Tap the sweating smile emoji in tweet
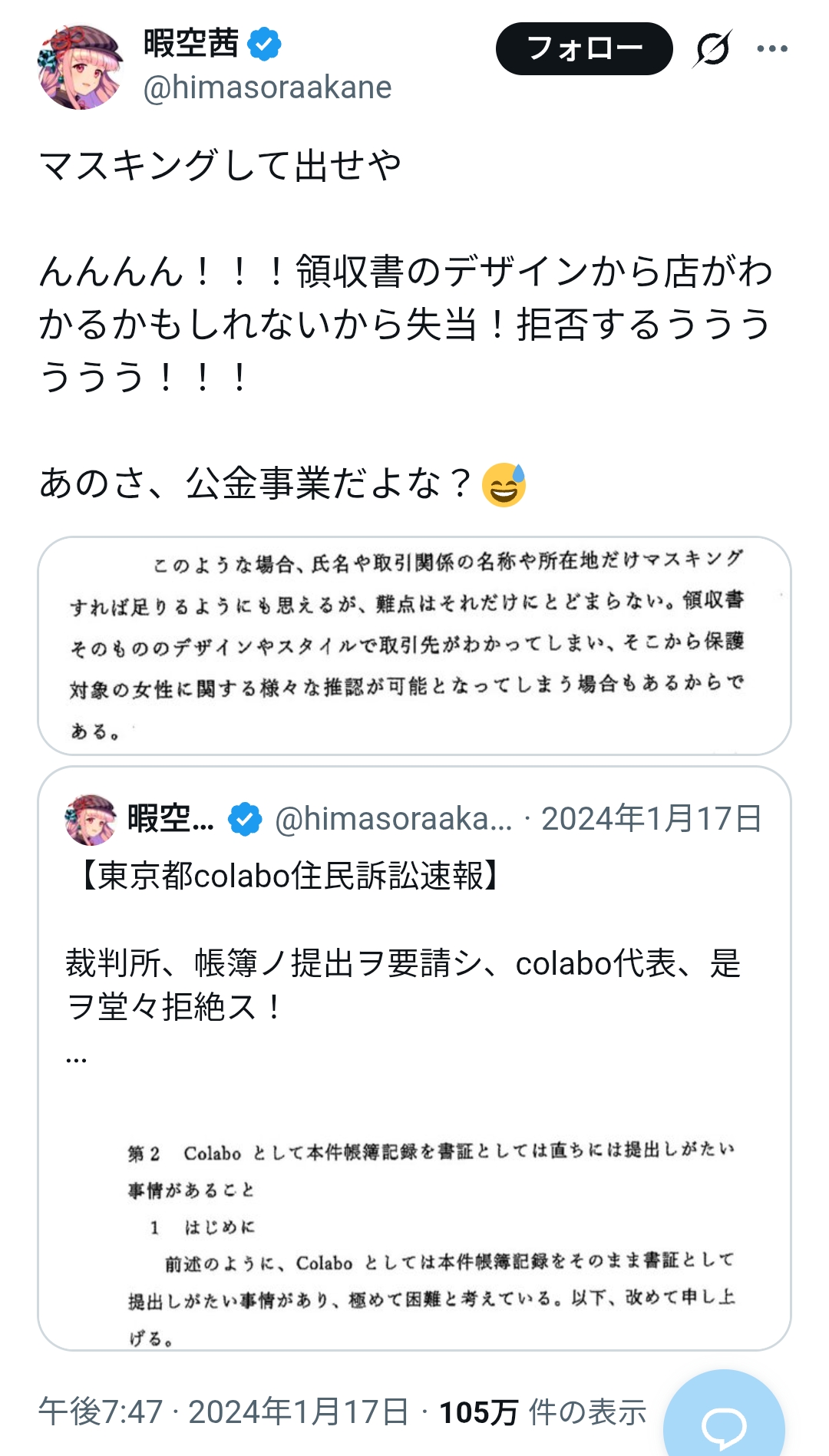Viewport: 829px width, 1456px height. coord(504,485)
